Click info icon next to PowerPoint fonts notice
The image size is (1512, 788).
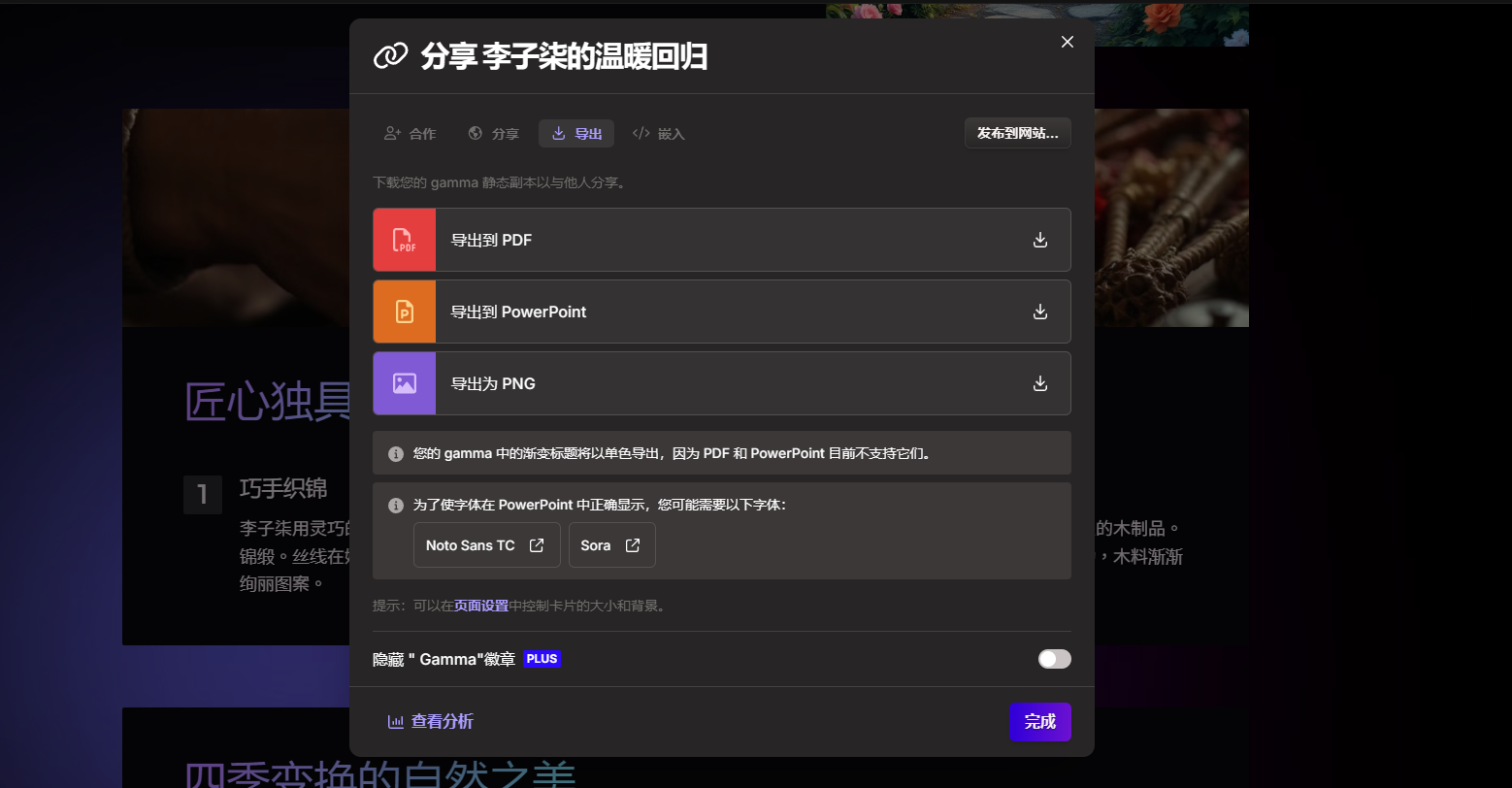(x=396, y=506)
